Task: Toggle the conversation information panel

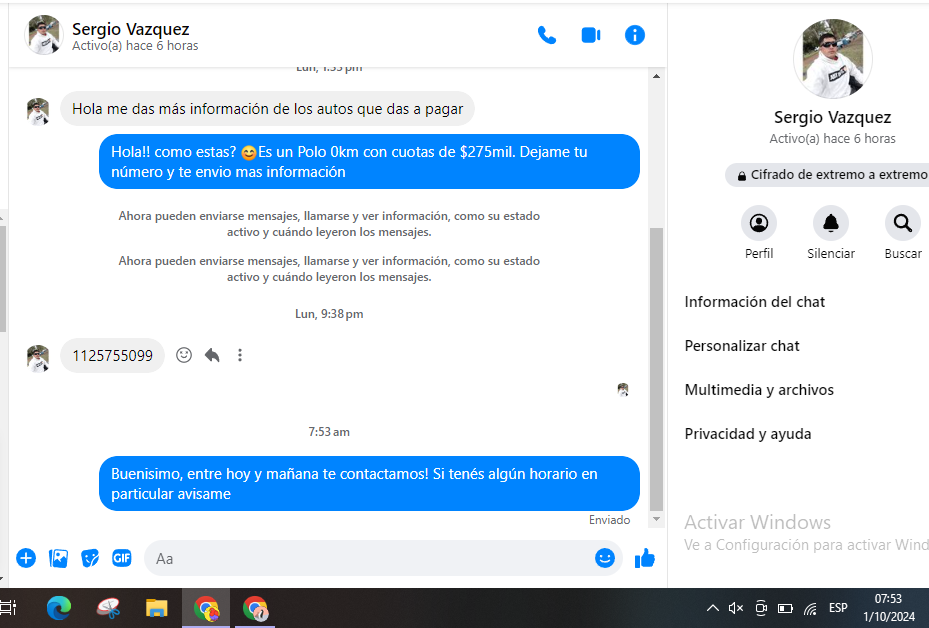Action: coord(634,35)
